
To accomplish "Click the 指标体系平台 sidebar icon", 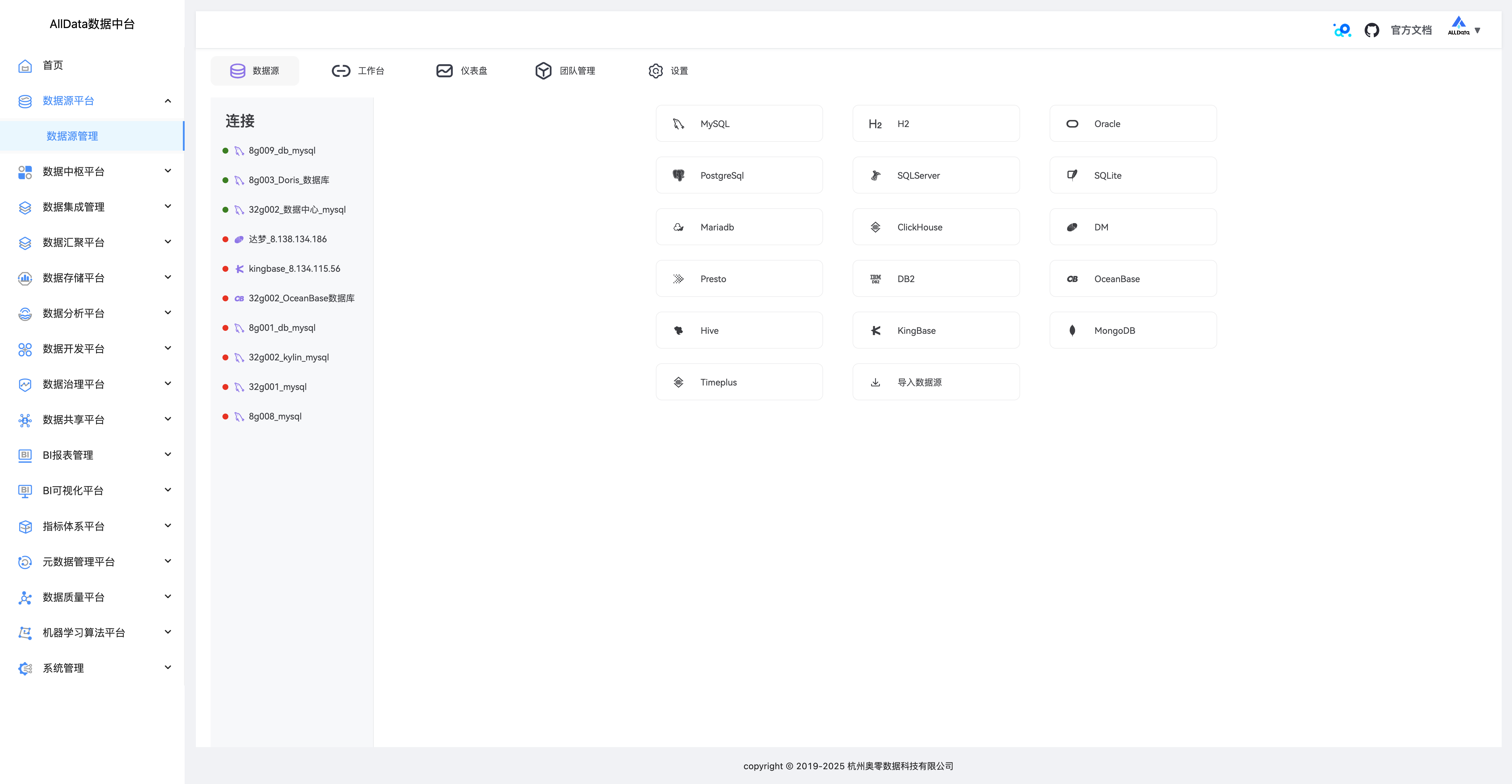I will (x=25, y=526).
